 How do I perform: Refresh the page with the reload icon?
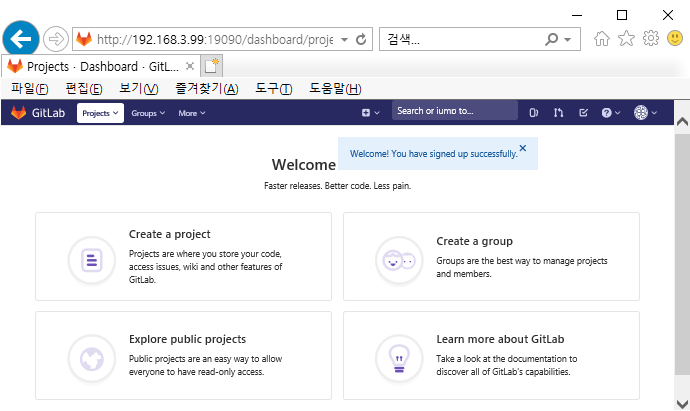point(361,39)
